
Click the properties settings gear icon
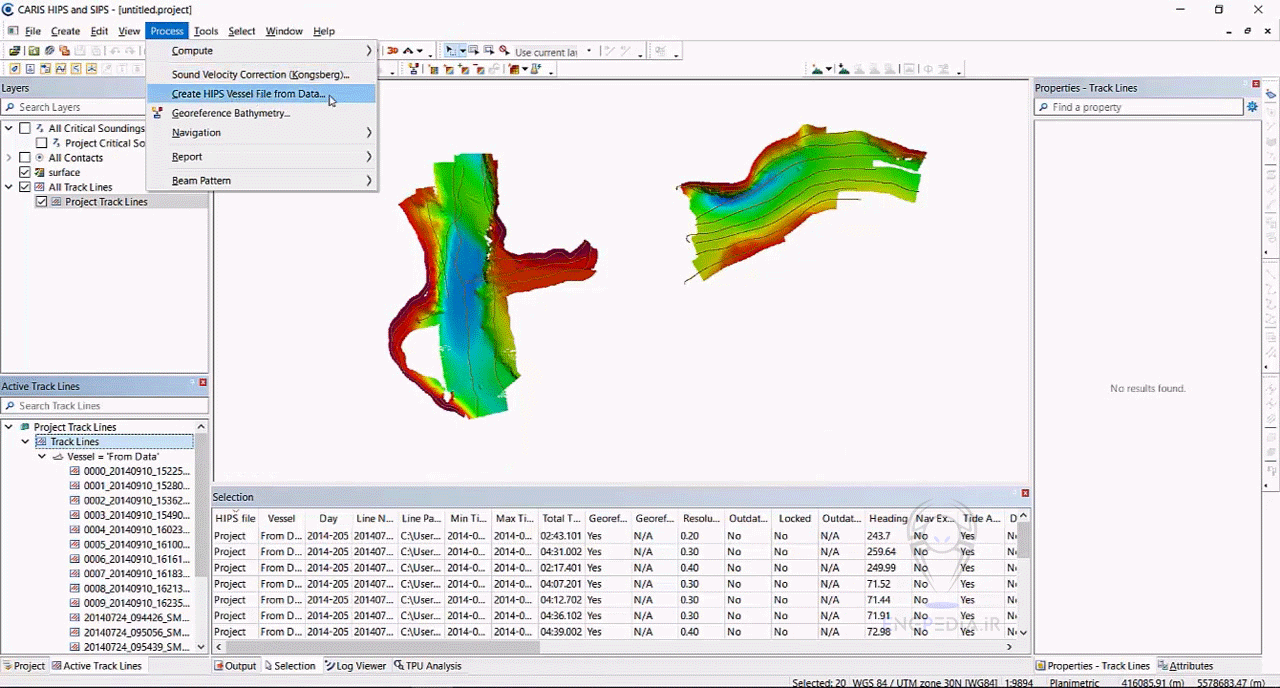point(1252,107)
